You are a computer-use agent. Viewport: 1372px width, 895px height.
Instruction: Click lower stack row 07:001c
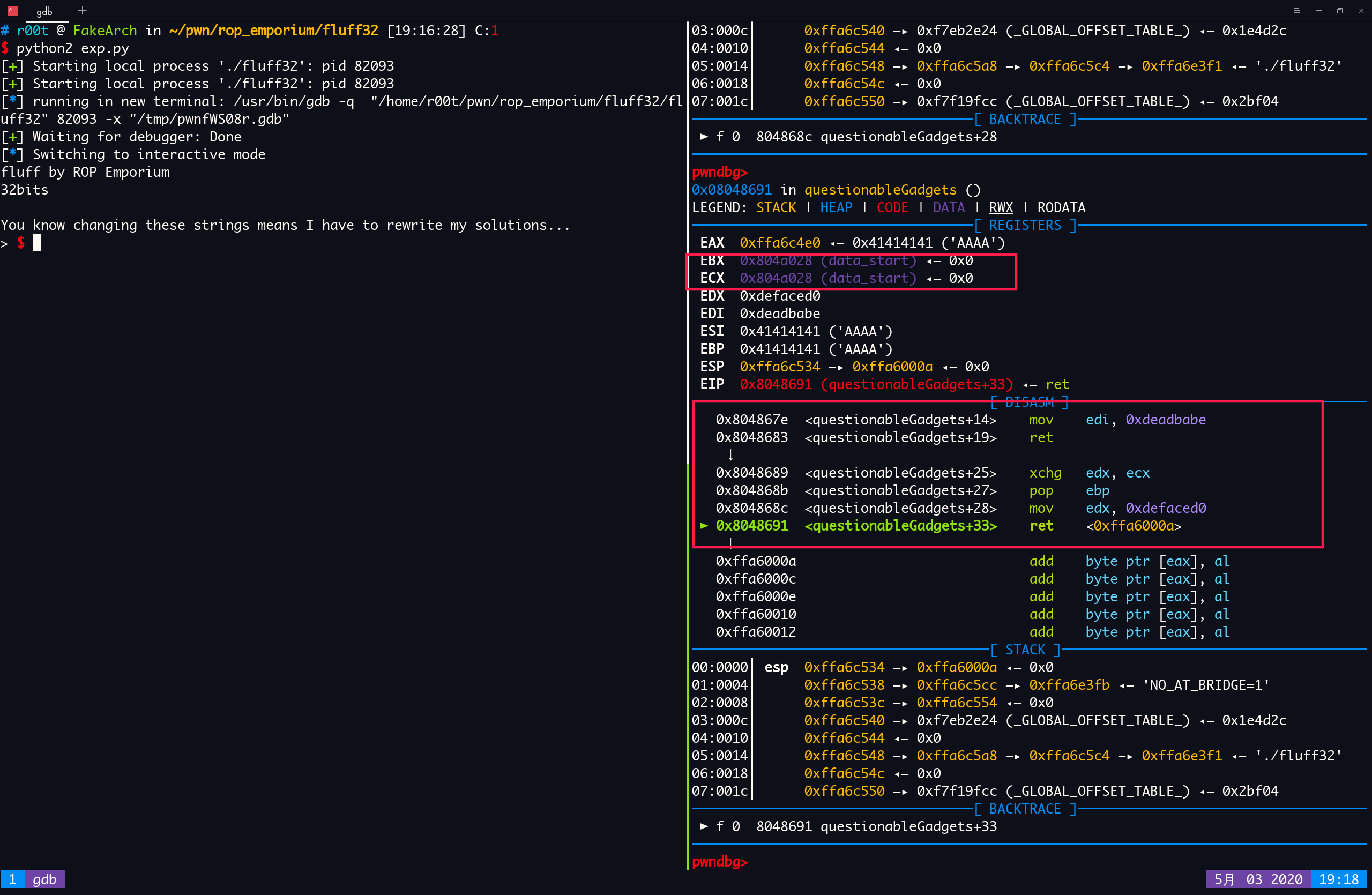pyautogui.click(x=985, y=790)
